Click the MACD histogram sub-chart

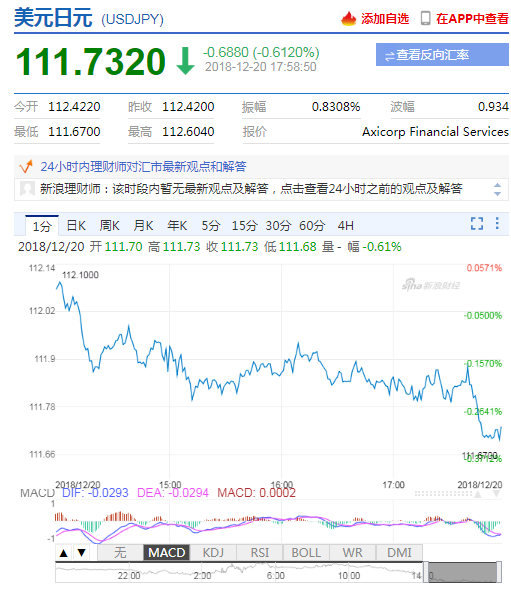pos(278,522)
